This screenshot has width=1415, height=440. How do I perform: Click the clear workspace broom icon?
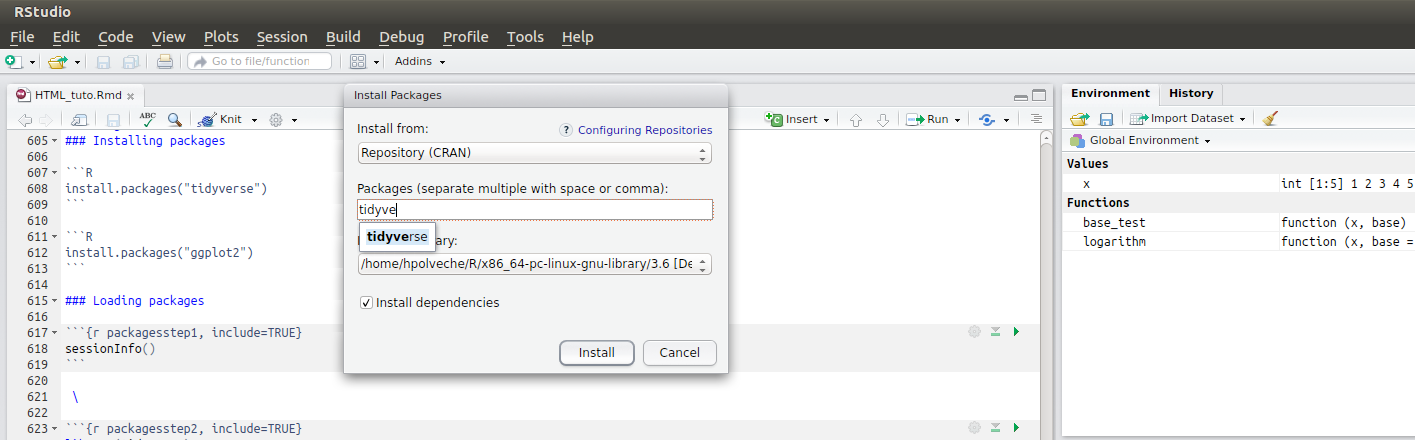(1270, 118)
